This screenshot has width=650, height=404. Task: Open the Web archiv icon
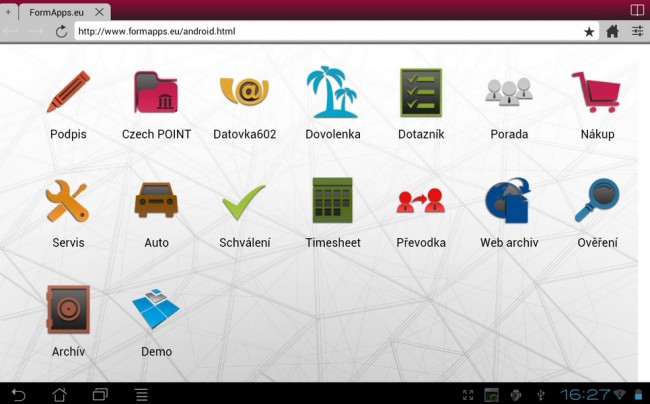[x=509, y=201]
